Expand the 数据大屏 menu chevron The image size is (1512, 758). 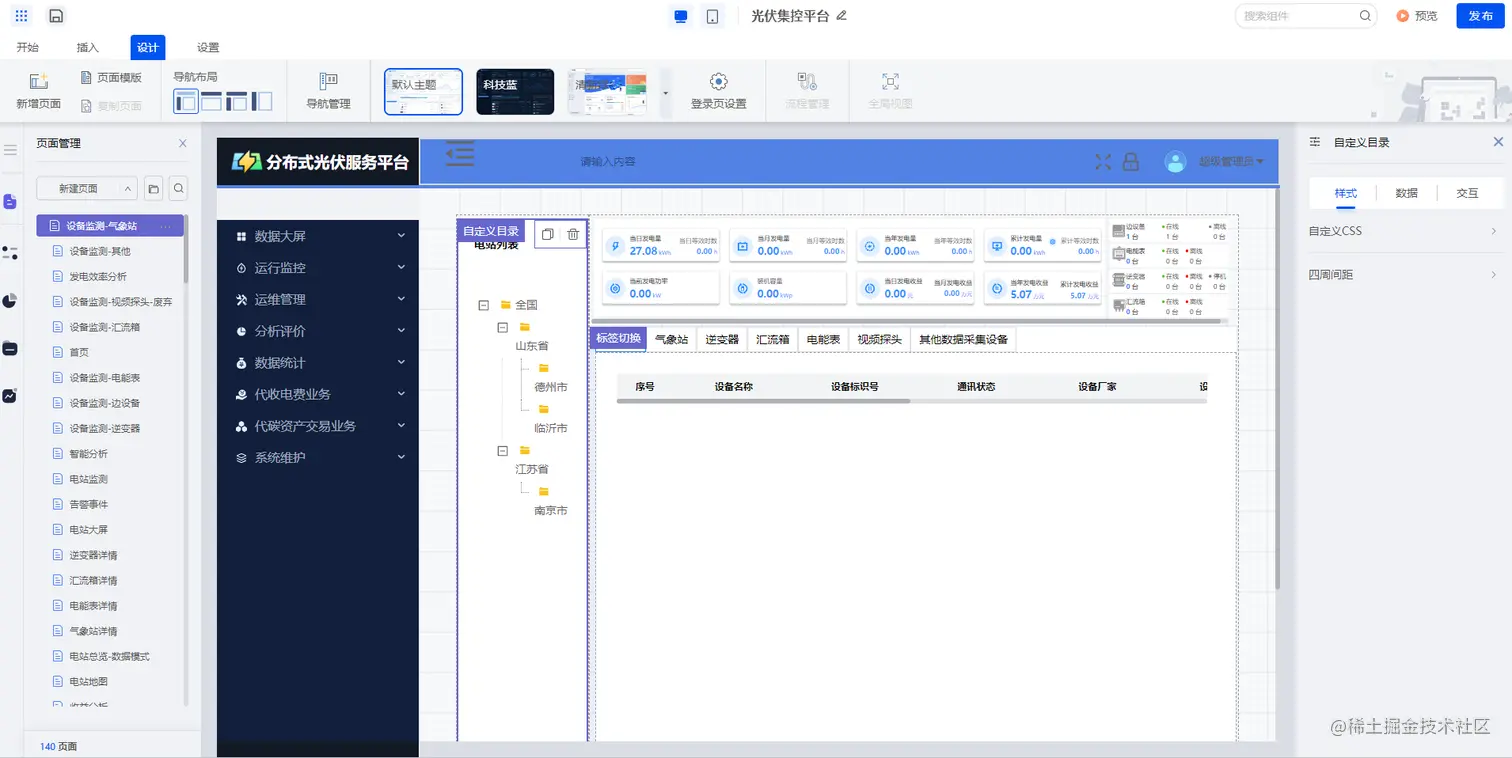(401, 235)
